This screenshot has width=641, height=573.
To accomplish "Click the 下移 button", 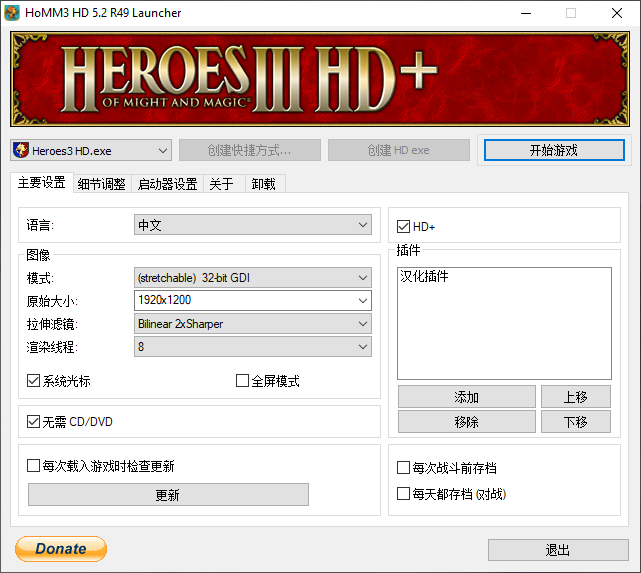I will [x=576, y=421].
